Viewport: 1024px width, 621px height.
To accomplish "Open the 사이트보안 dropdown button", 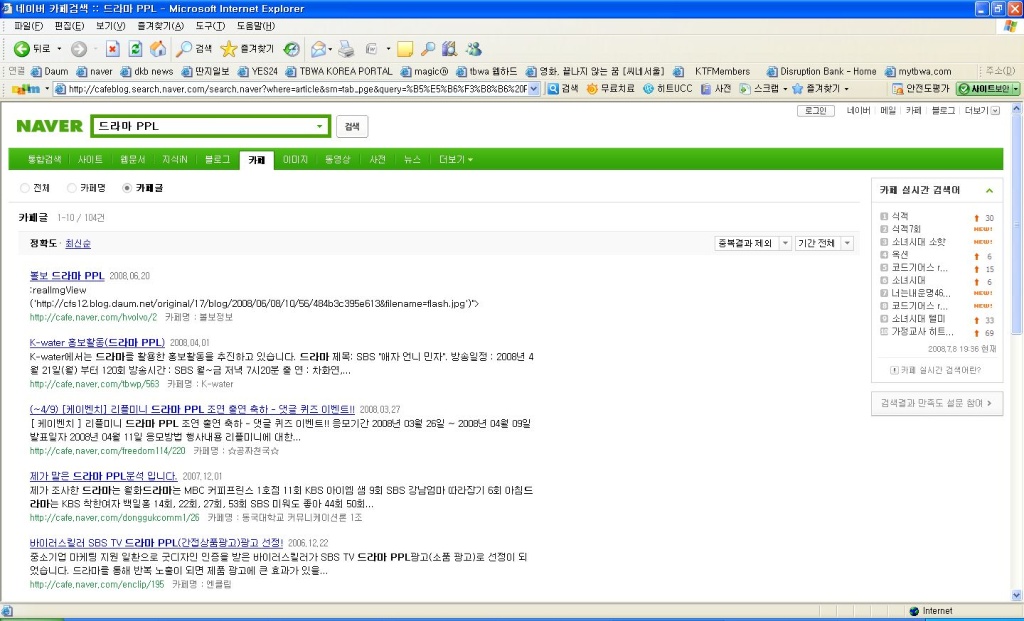I will pyautogui.click(x=1016, y=89).
